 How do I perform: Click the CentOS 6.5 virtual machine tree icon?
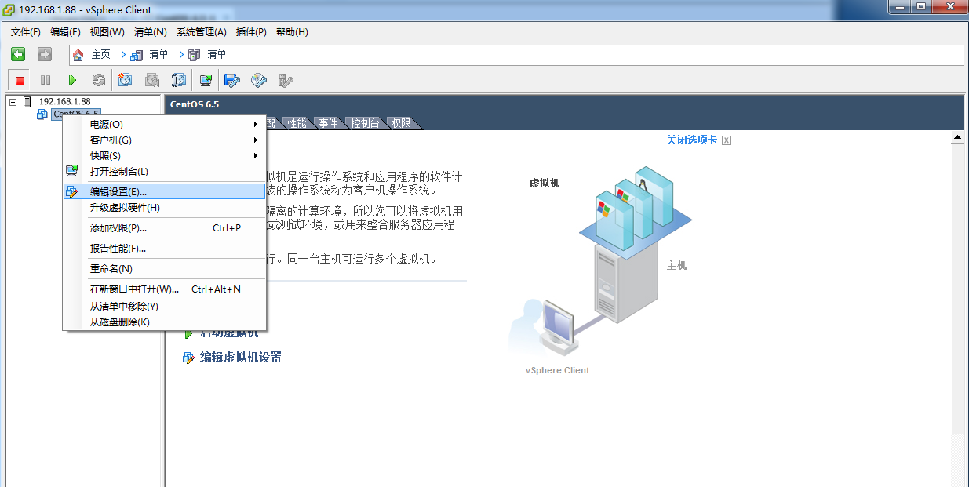pyautogui.click(x=42, y=114)
